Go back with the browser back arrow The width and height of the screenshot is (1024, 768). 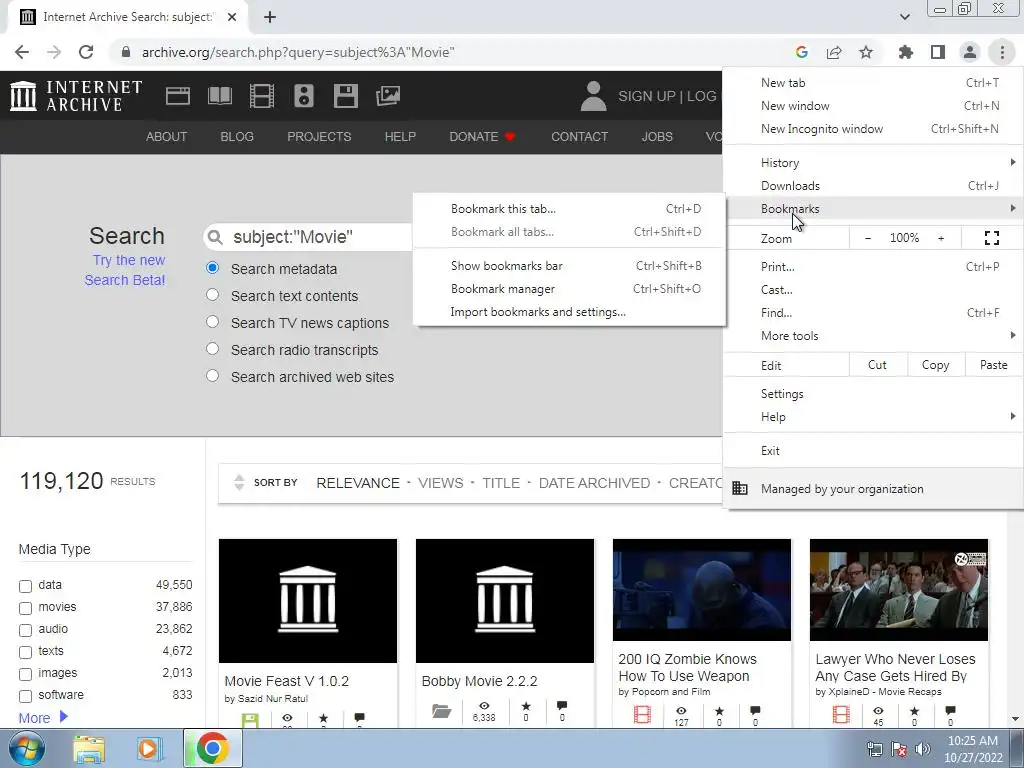click(x=22, y=52)
